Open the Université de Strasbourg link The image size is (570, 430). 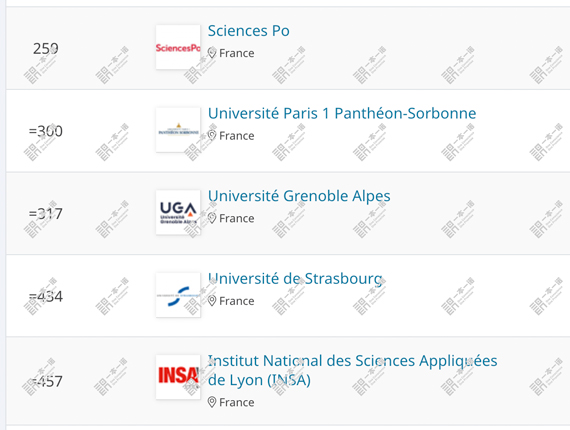tap(295, 279)
